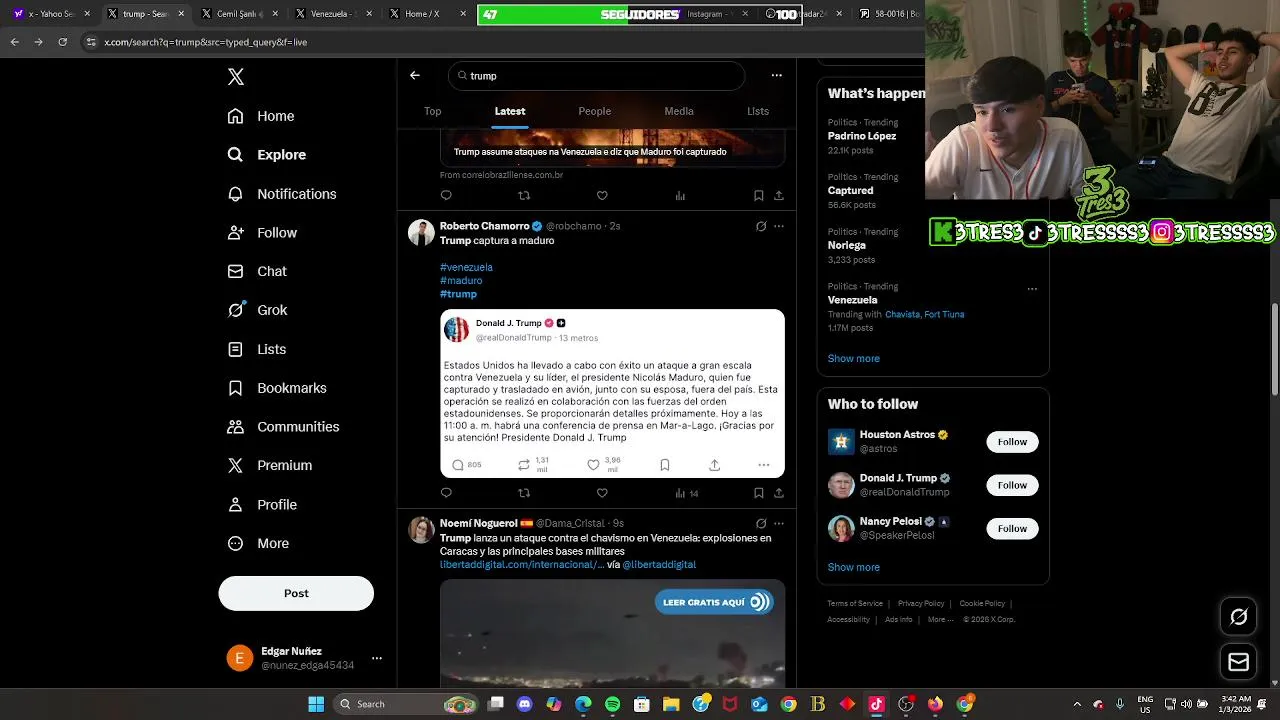Open floating Grok button
Screen dimensions: 1280x720
(1238, 617)
